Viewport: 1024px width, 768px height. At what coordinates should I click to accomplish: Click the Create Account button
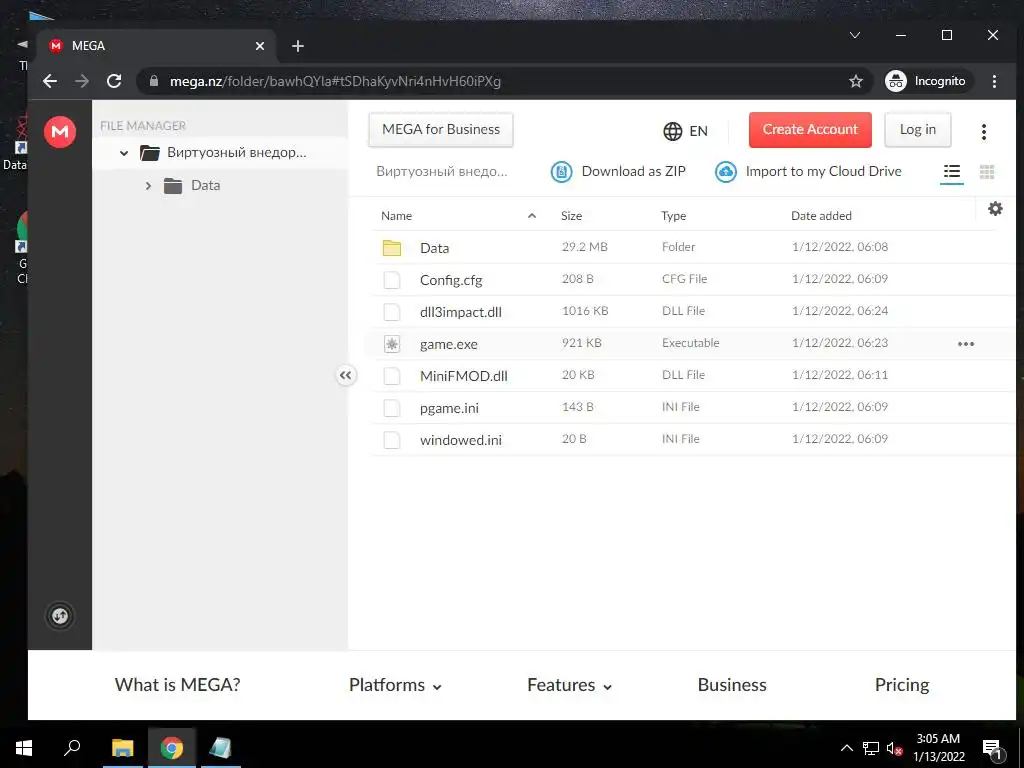[x=810, y=129]
